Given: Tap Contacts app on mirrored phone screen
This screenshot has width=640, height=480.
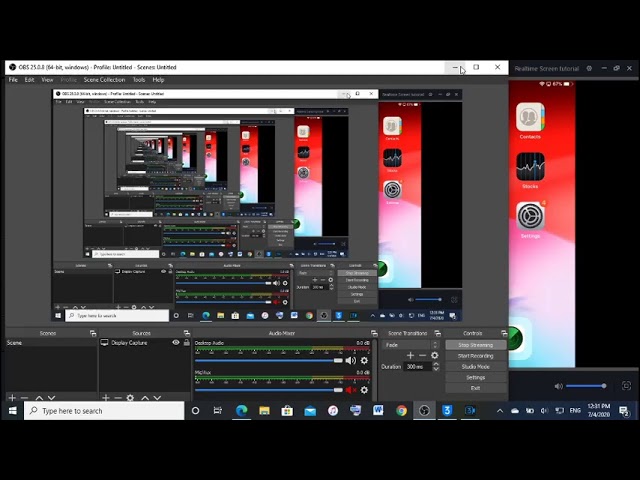Looking at the screenshot, I should pyautogui.click(x=530, y=121).
